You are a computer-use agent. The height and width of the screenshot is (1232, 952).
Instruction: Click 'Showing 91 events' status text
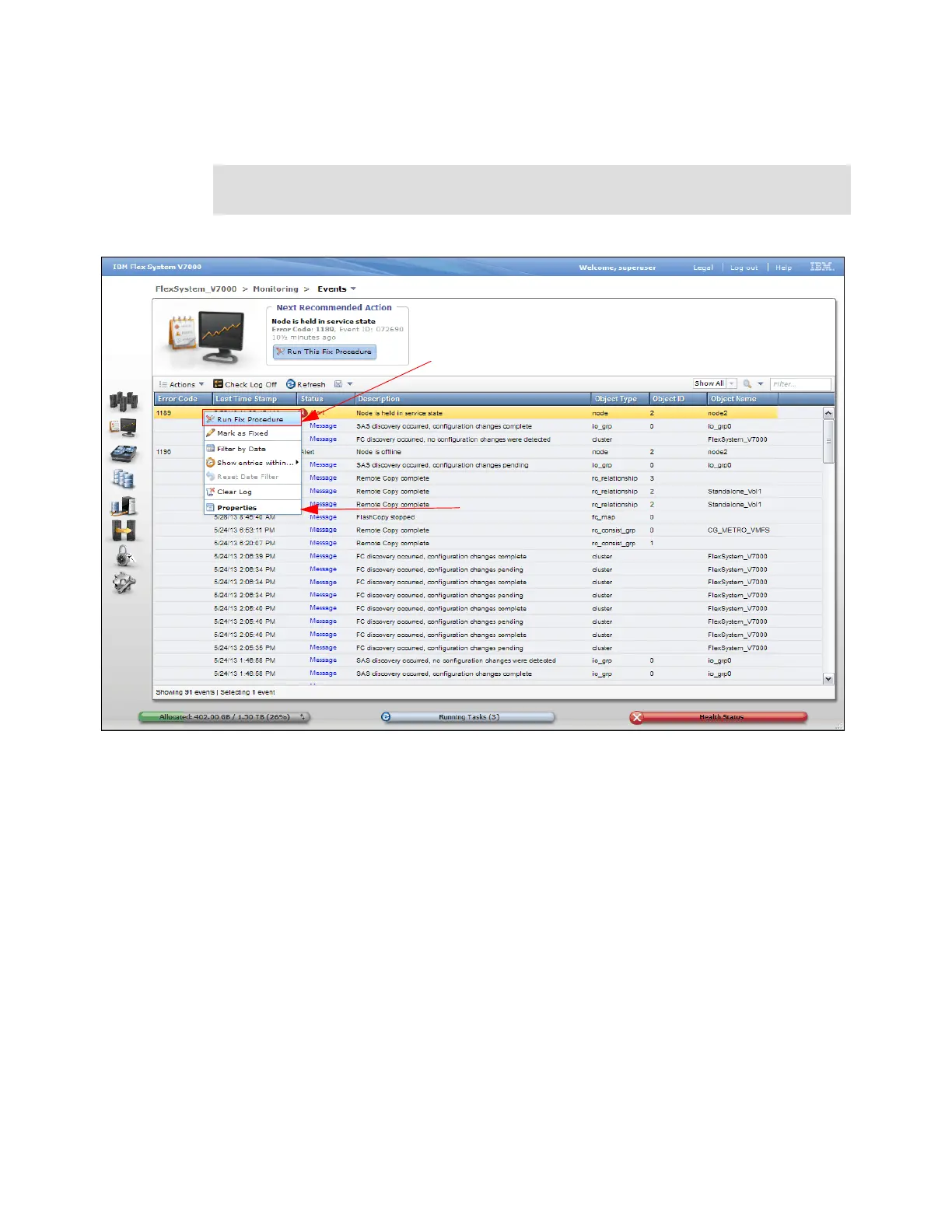coord(185,692)
